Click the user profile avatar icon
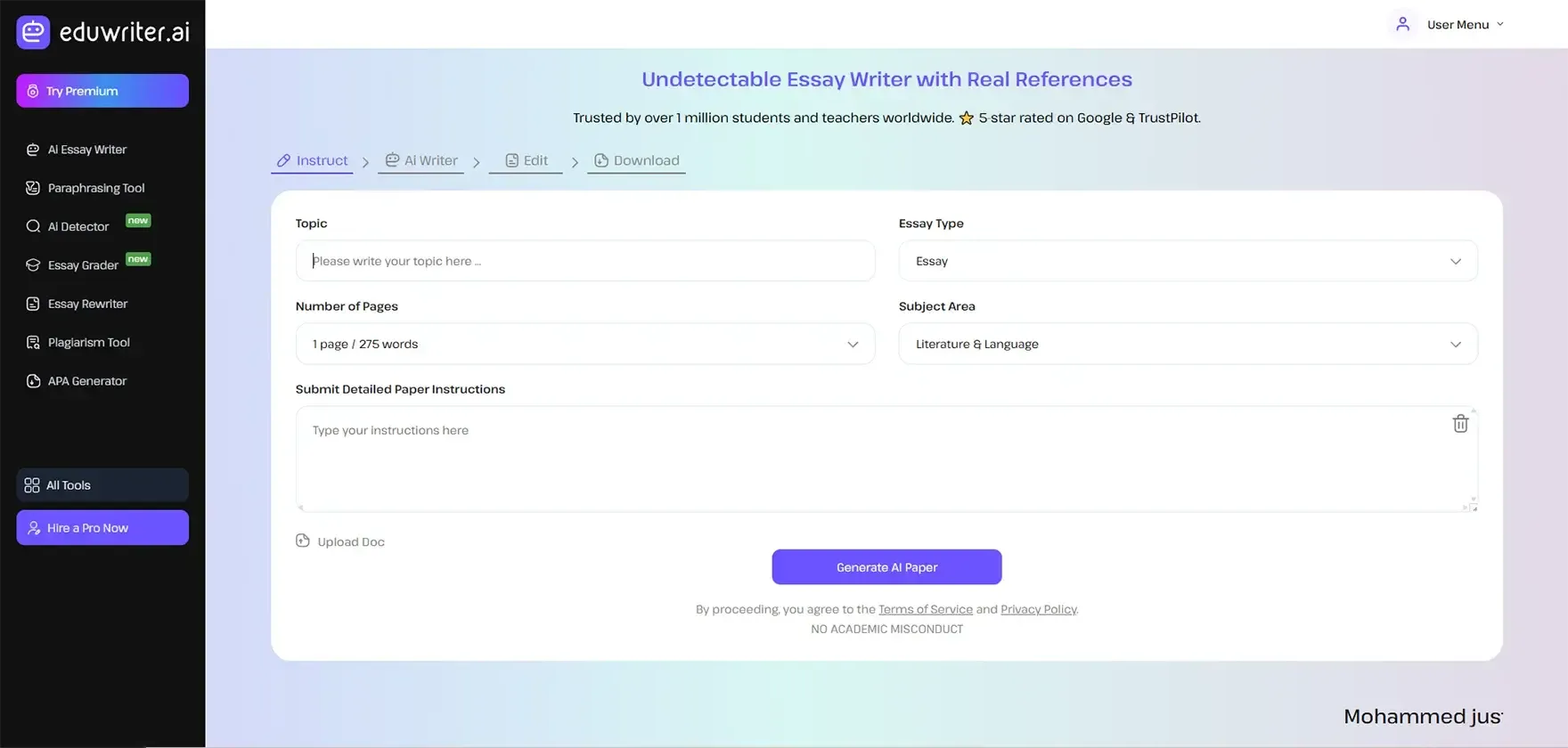The height and width of the screenshot is (748, 1568). [1402, 24]
